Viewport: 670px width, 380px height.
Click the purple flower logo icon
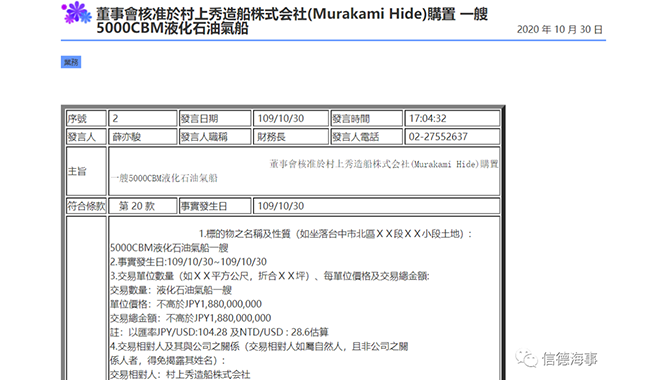[76, 13]
